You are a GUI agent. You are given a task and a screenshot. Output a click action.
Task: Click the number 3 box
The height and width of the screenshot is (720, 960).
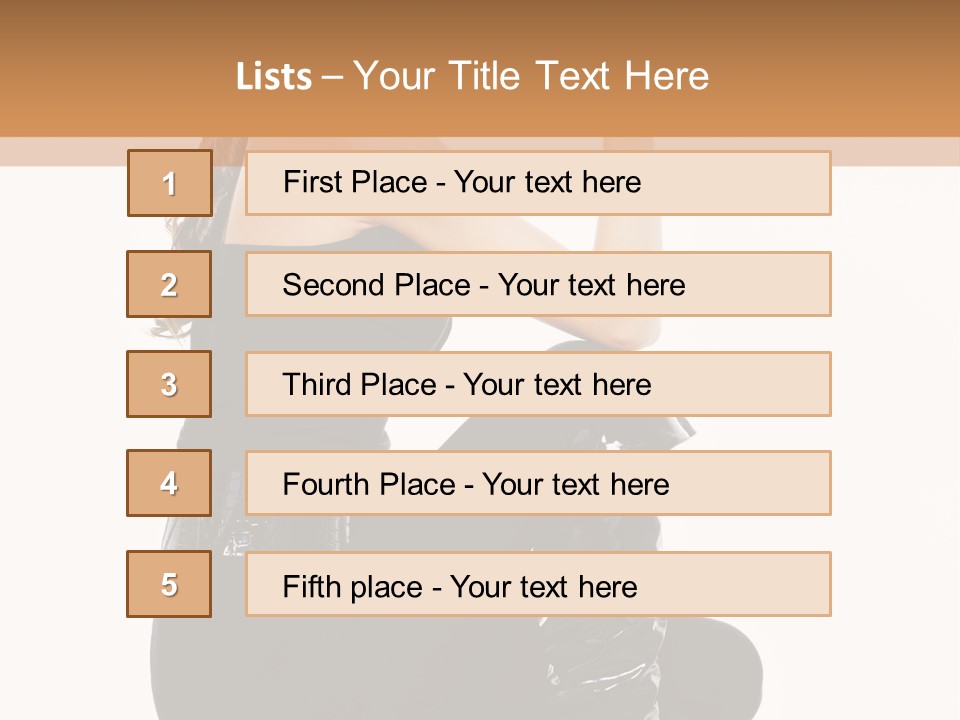tap(169, 384)
